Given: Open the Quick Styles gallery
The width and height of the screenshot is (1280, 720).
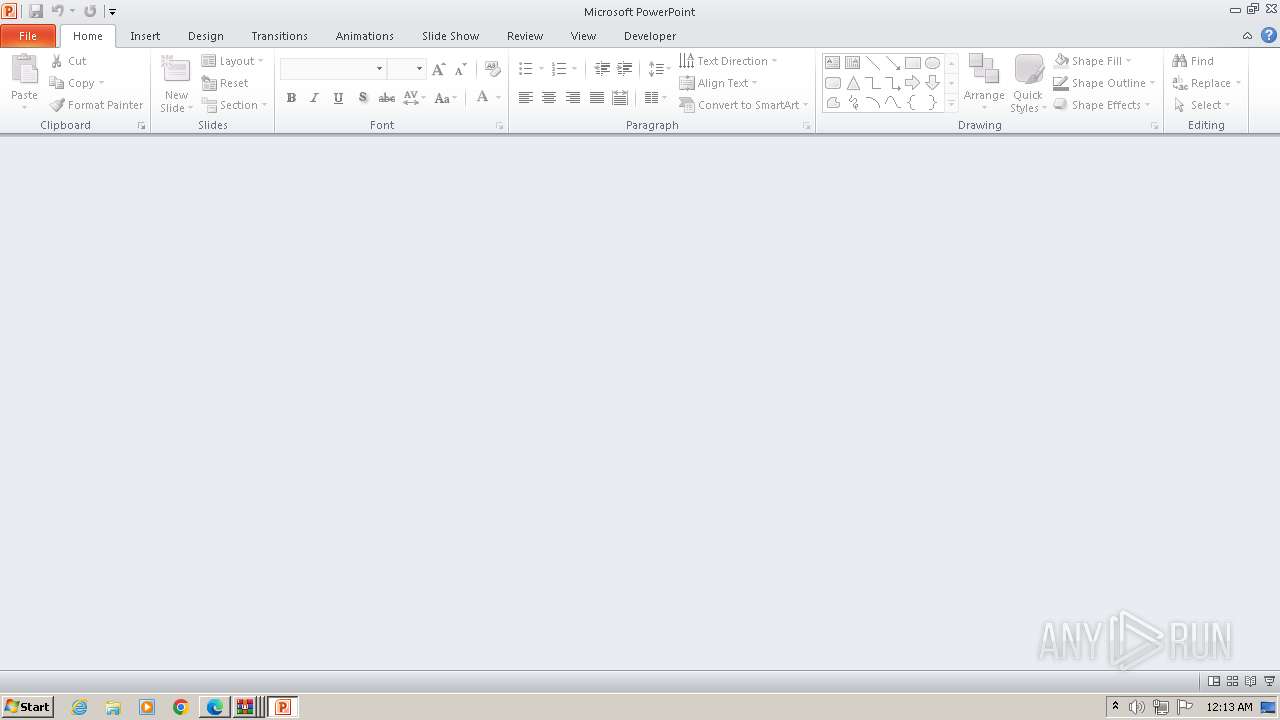Looking at the screenshot, I should coord(1028,83).
